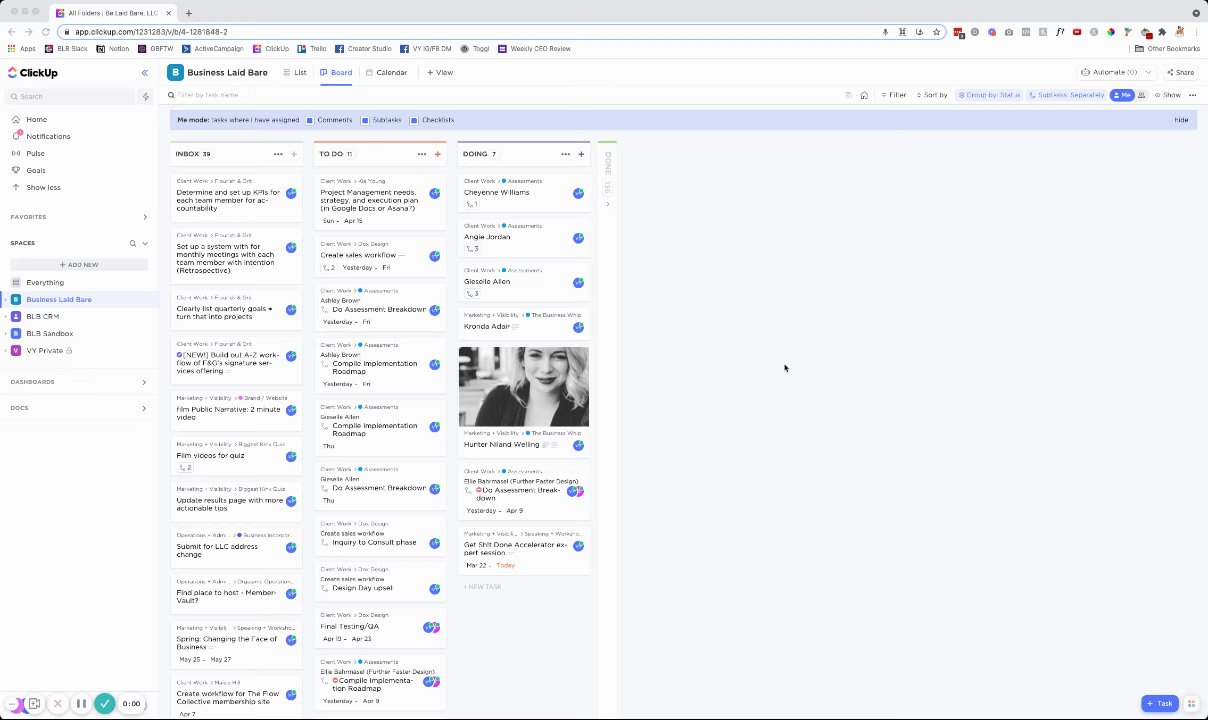Viewport: 1208px width, 720px height.
Task: Hide the Me mode banner
Action: 1181,120
